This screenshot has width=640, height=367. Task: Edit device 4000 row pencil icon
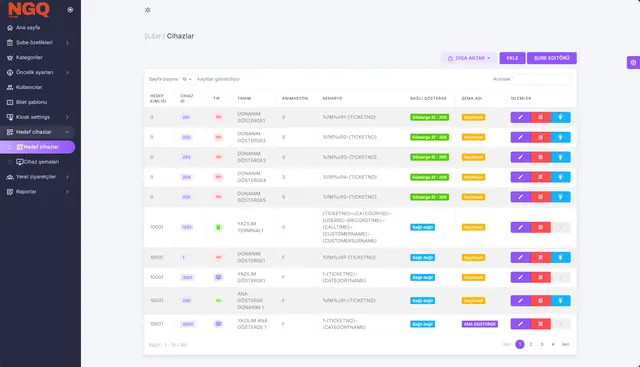tap(520, 324)
